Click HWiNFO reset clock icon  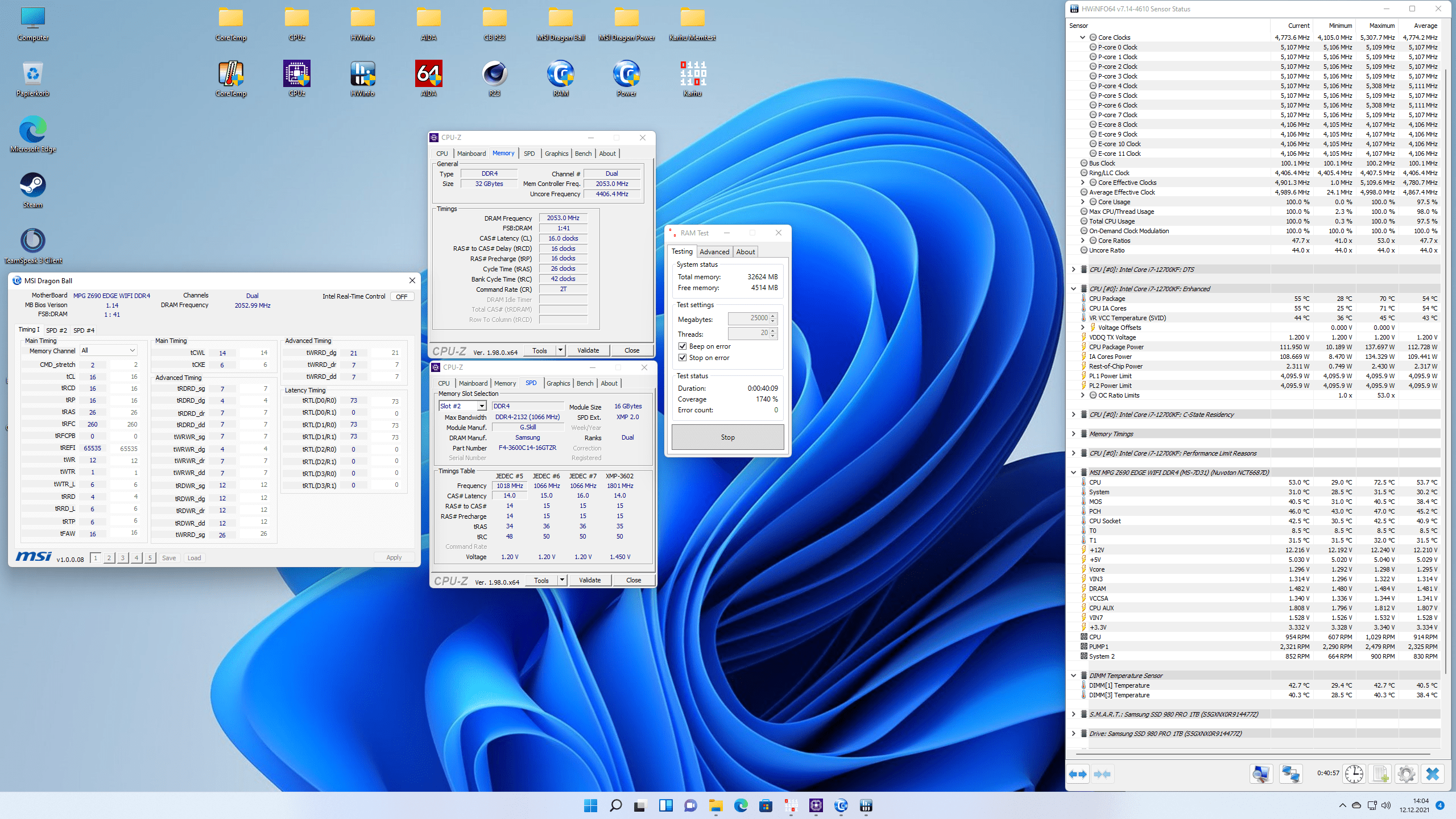[1354, 774]
